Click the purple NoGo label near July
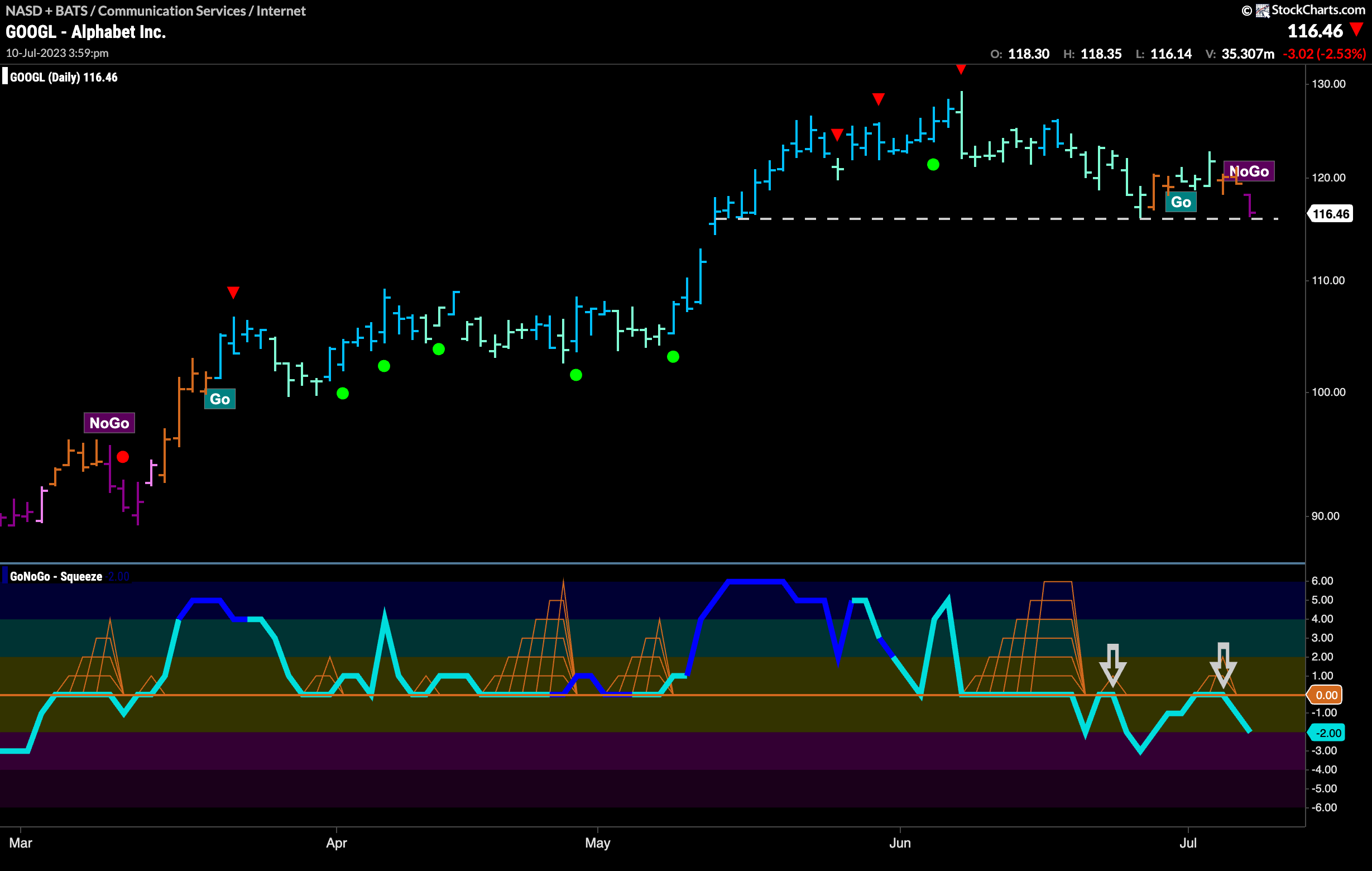Image resolution: width=1372 pixels, height=871 pixels. (x=1249, y=171)
